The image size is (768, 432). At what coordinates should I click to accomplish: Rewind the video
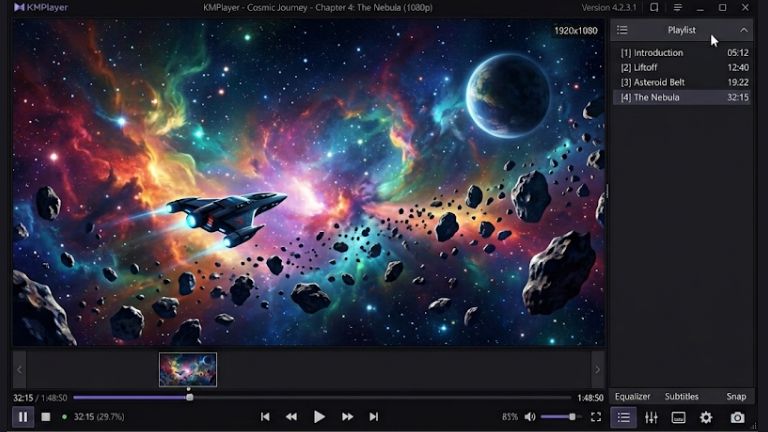click(291, 417)
